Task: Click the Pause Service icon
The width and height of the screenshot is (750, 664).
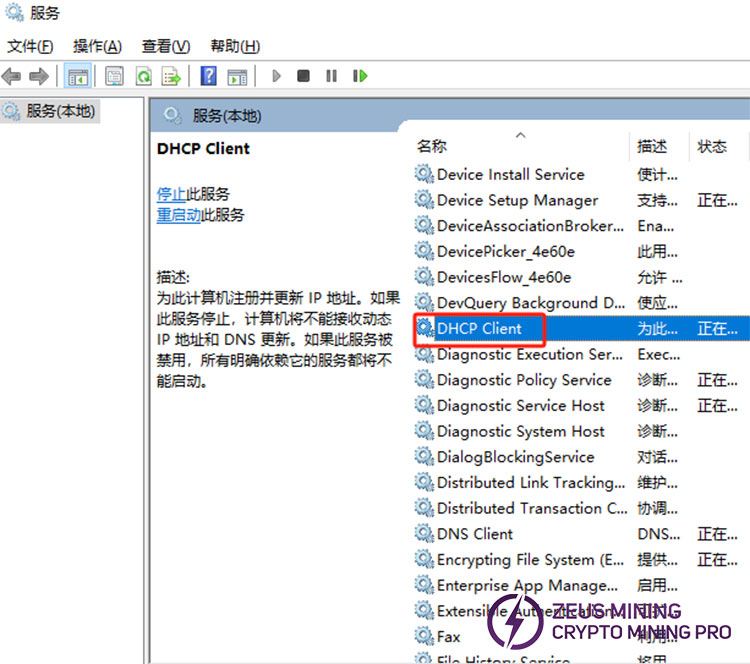Action: [331, 76]
